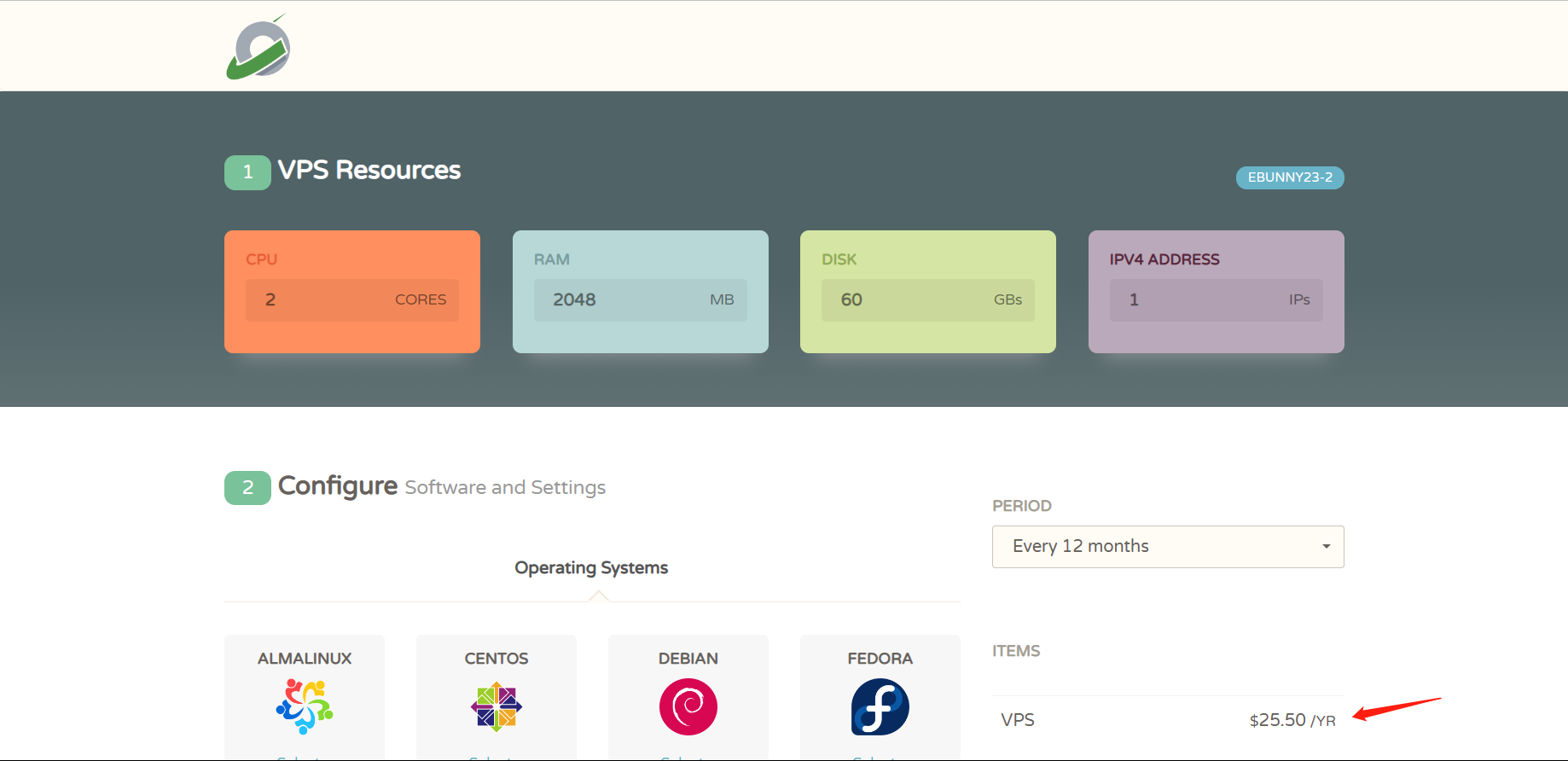Click the $25.50 /YR VPS price
This screenshot has height=761, width=1568.
coord(1292,720)
